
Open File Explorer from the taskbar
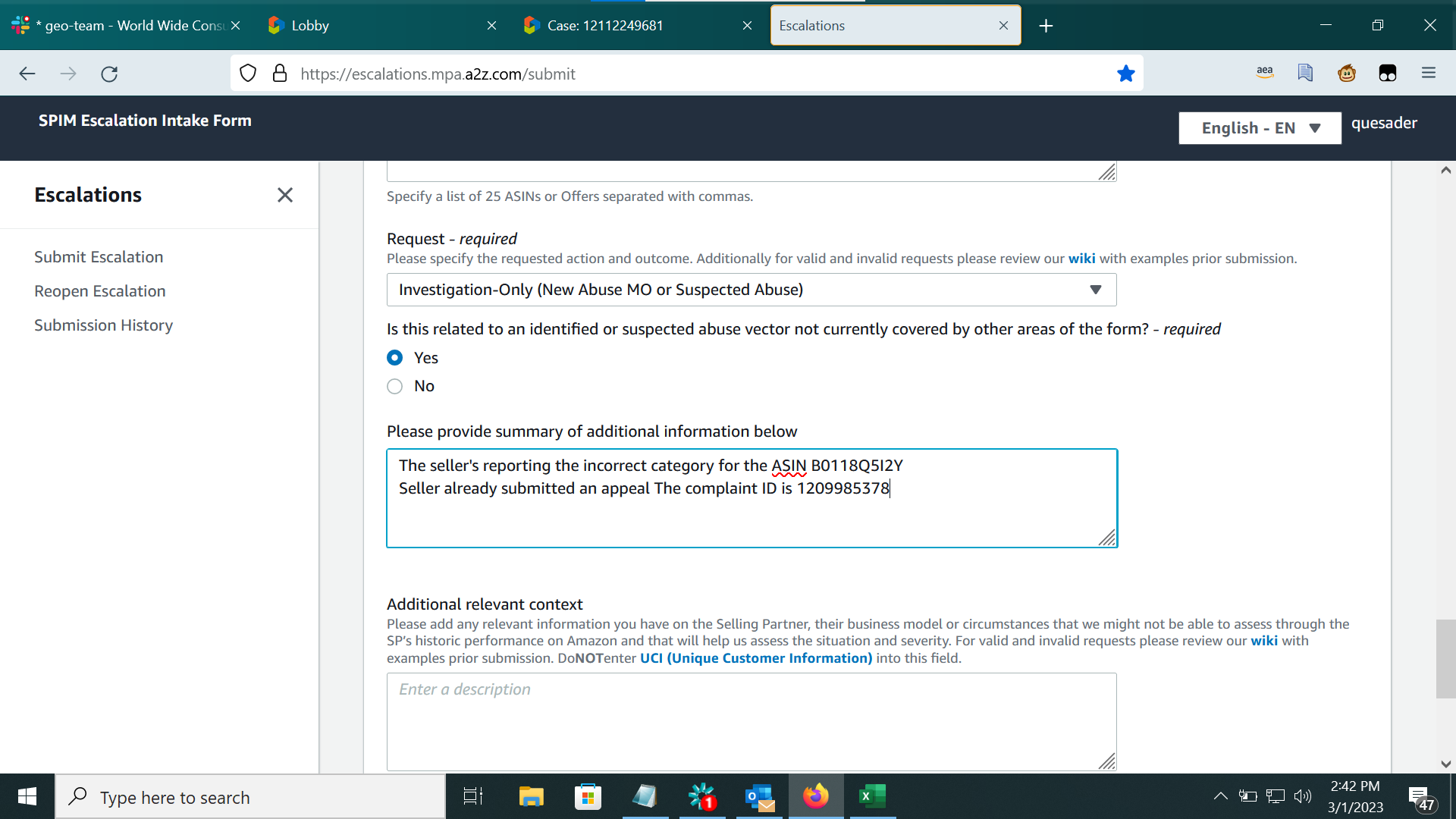(531, 796)
